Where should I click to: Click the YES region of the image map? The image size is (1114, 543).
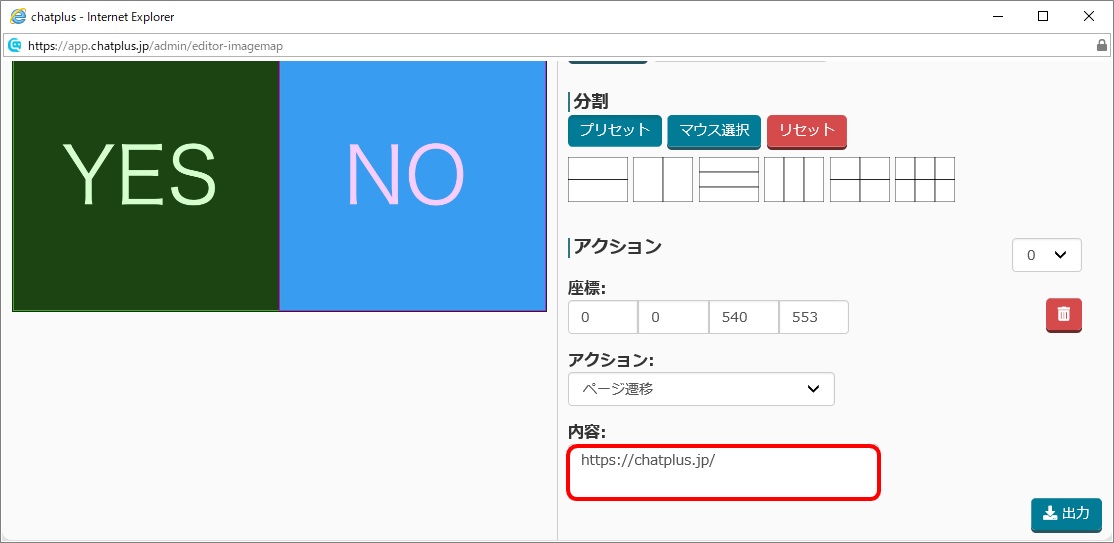[x=146, y=185]
